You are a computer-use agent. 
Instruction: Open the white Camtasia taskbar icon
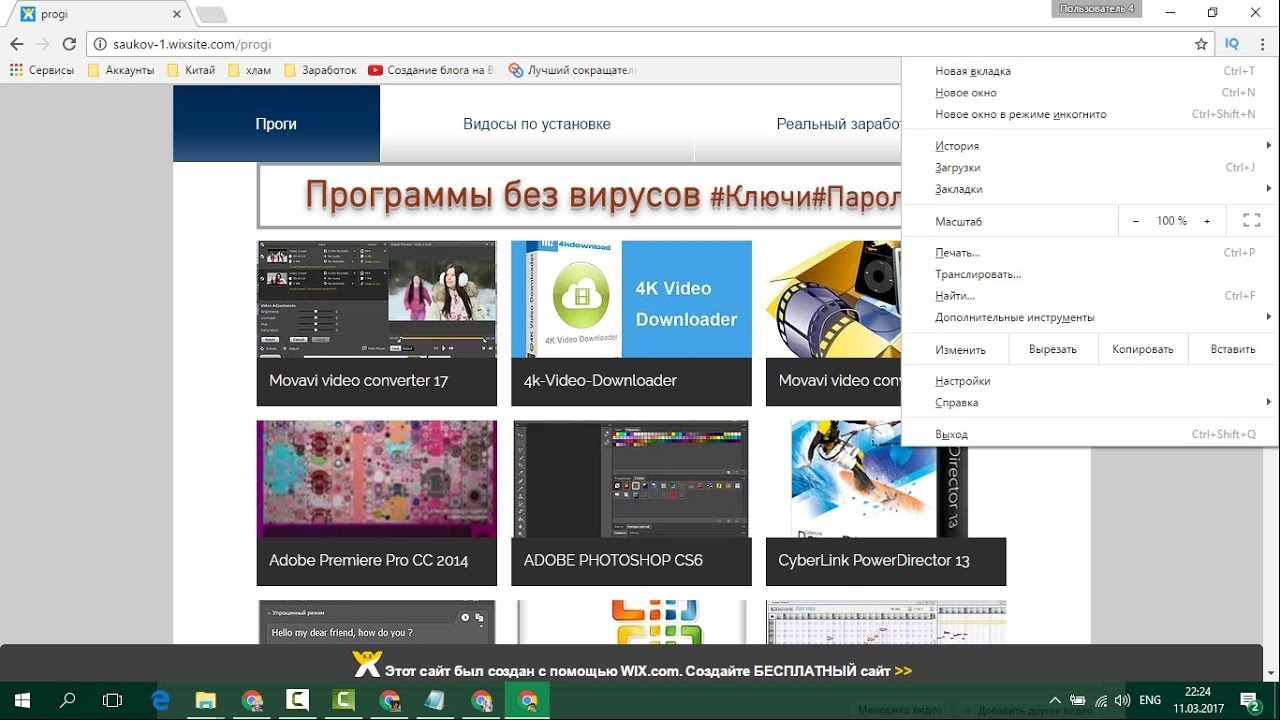[x=298, y=700]
